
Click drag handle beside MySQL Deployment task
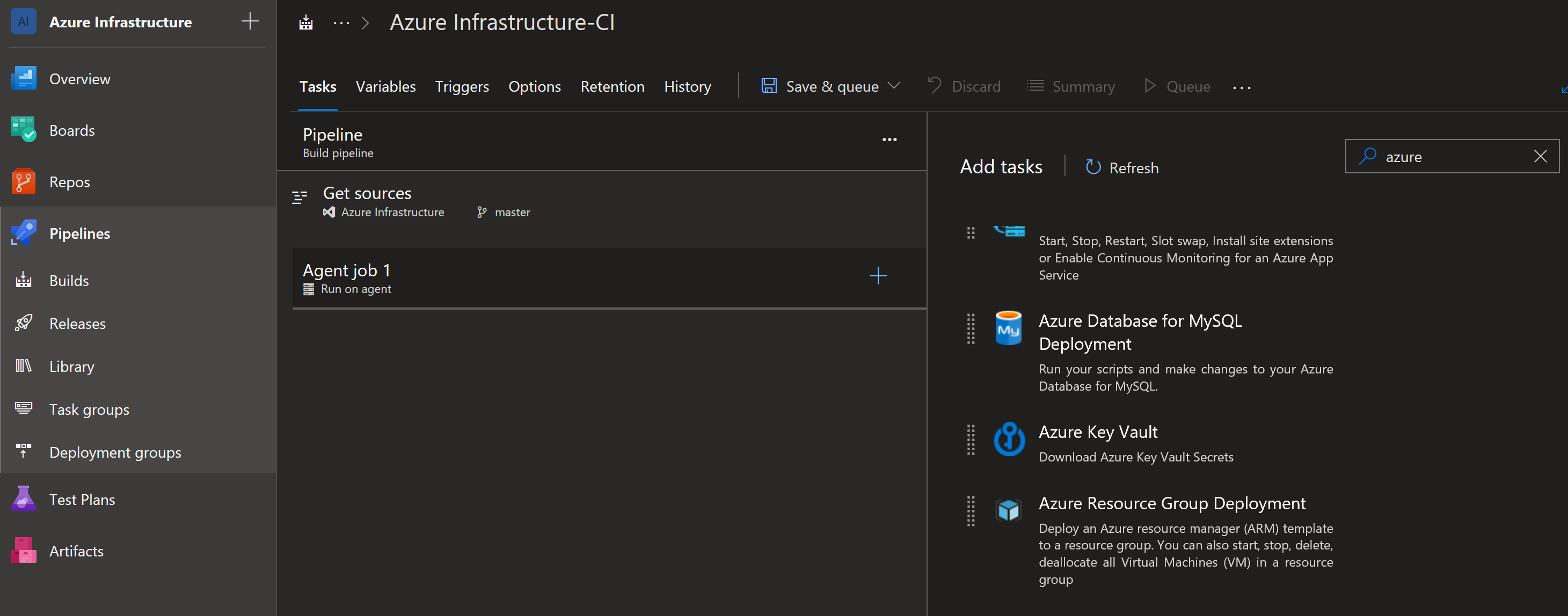[x=970, y=329]
